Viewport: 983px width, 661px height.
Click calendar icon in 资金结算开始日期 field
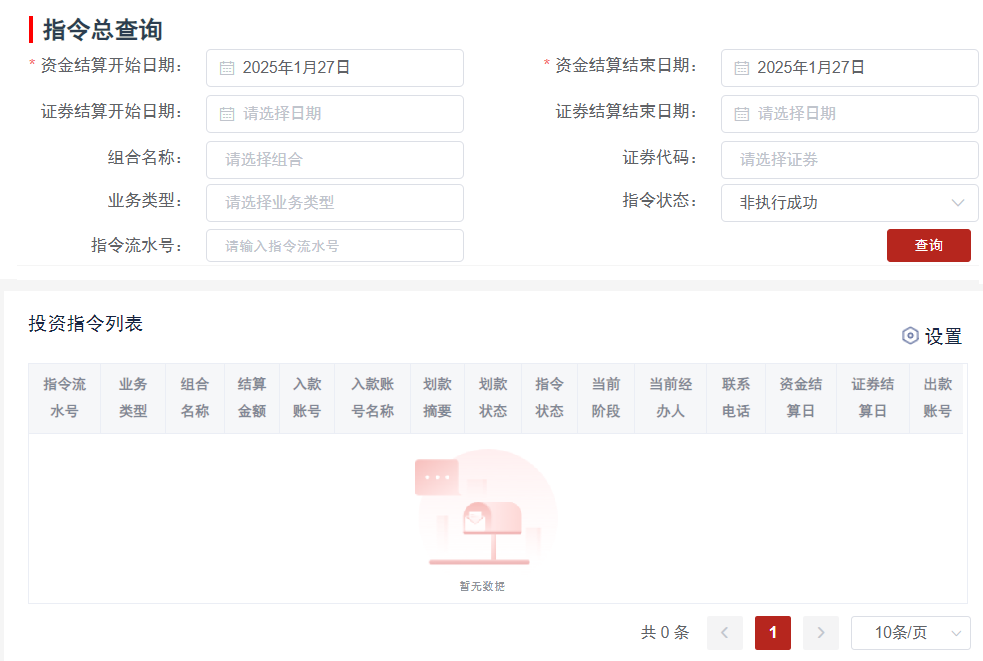227,68
